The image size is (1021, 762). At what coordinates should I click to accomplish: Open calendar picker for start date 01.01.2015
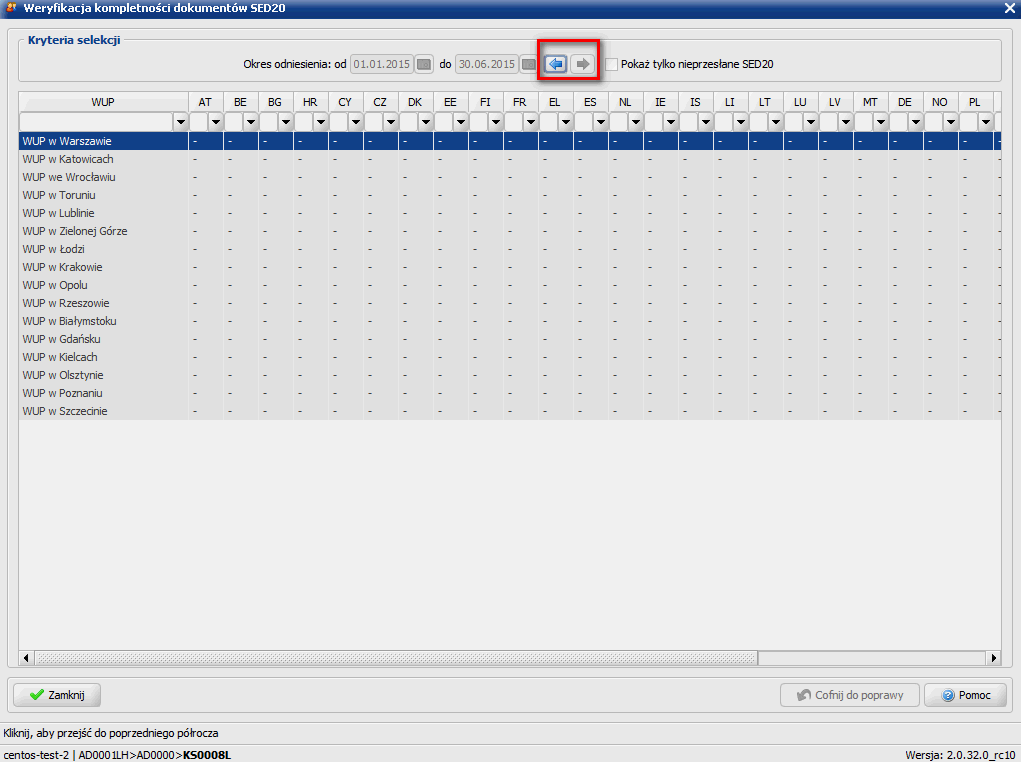click(x=424, y=64)
